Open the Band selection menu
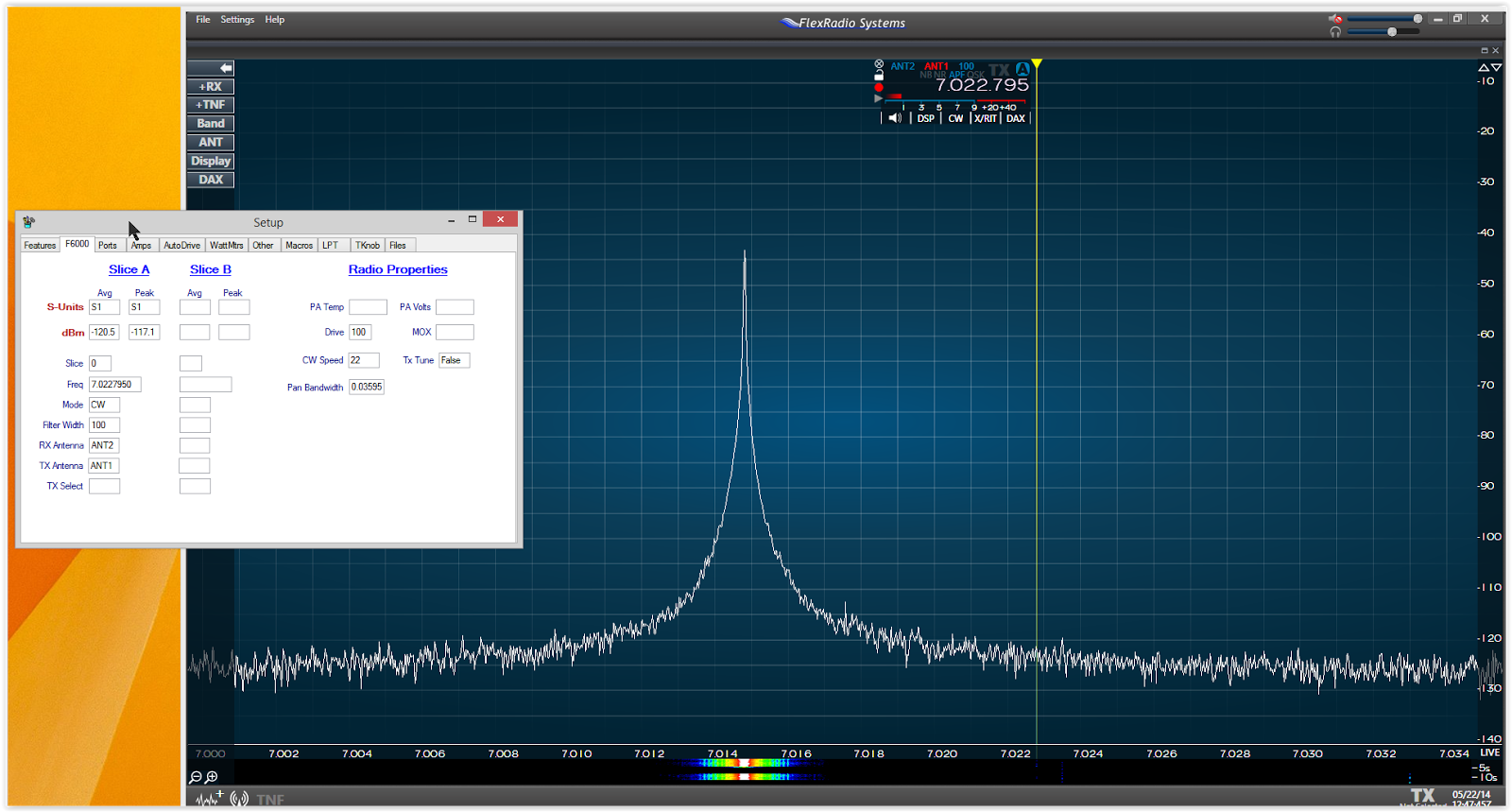 pos(211,124)
